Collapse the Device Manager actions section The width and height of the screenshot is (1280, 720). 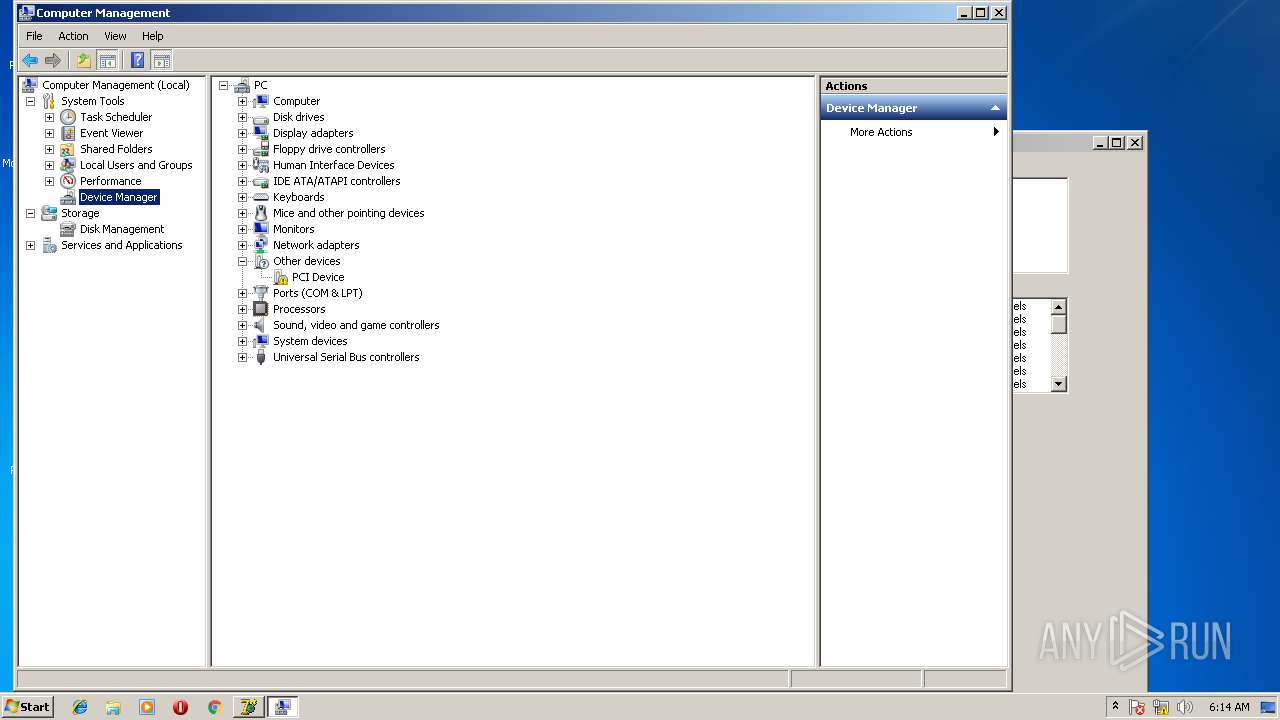pos(995,108)
